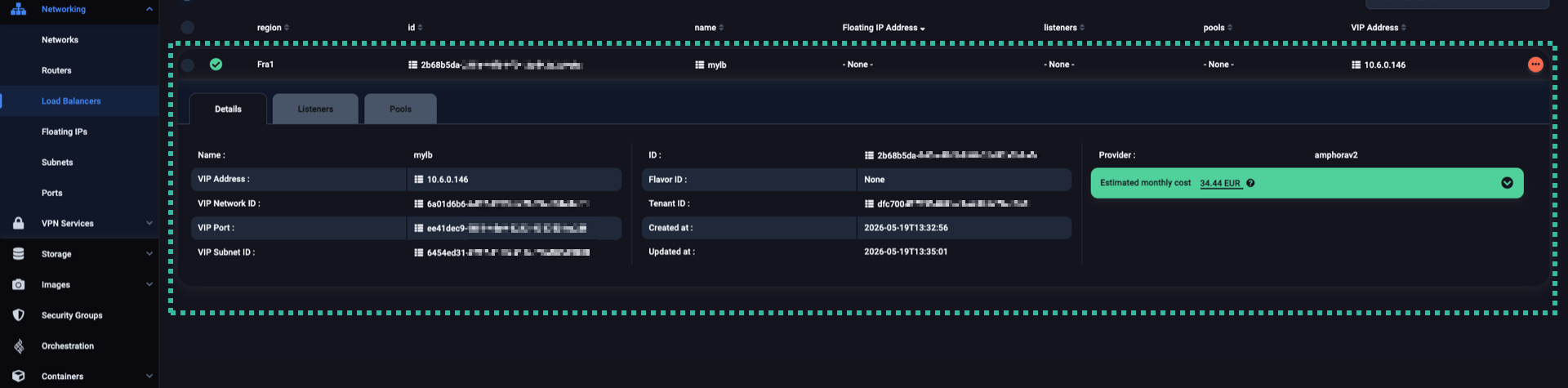Image resolution: width=1568 pixels, height=388 pixels.
Task: Click Created at value 2026-05-19T13:32:56
Action: (906, 228)
